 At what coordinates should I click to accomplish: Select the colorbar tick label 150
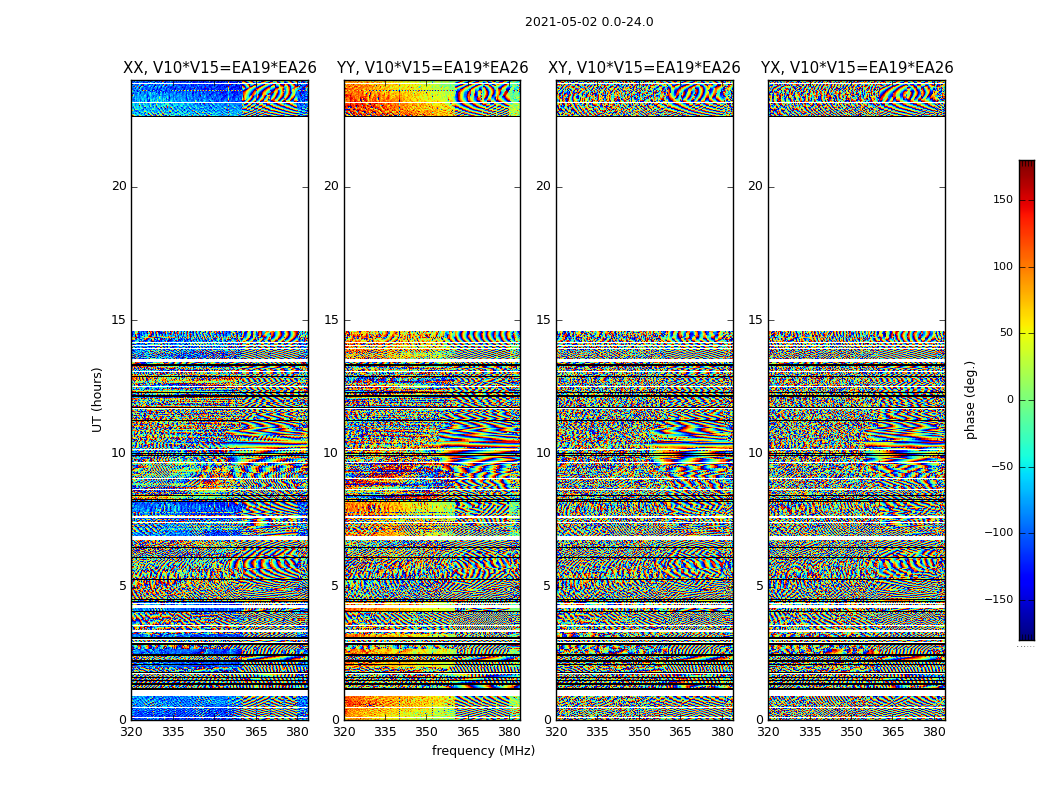1002,200
